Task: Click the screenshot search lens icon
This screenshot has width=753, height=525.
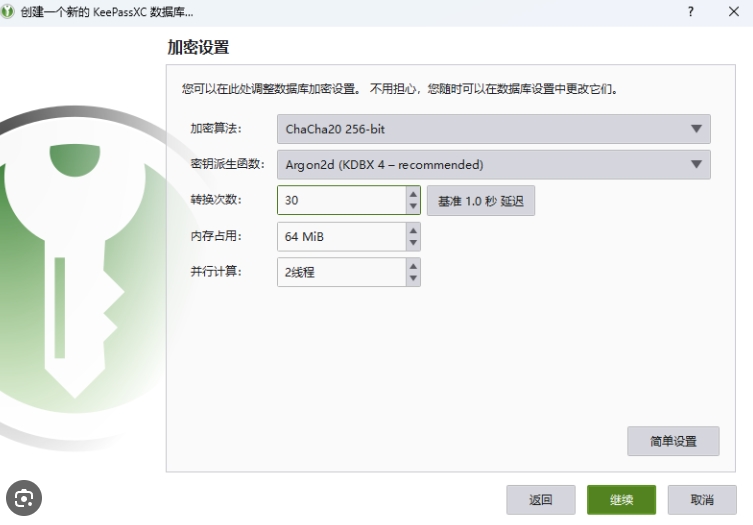Action: [24, 498]
